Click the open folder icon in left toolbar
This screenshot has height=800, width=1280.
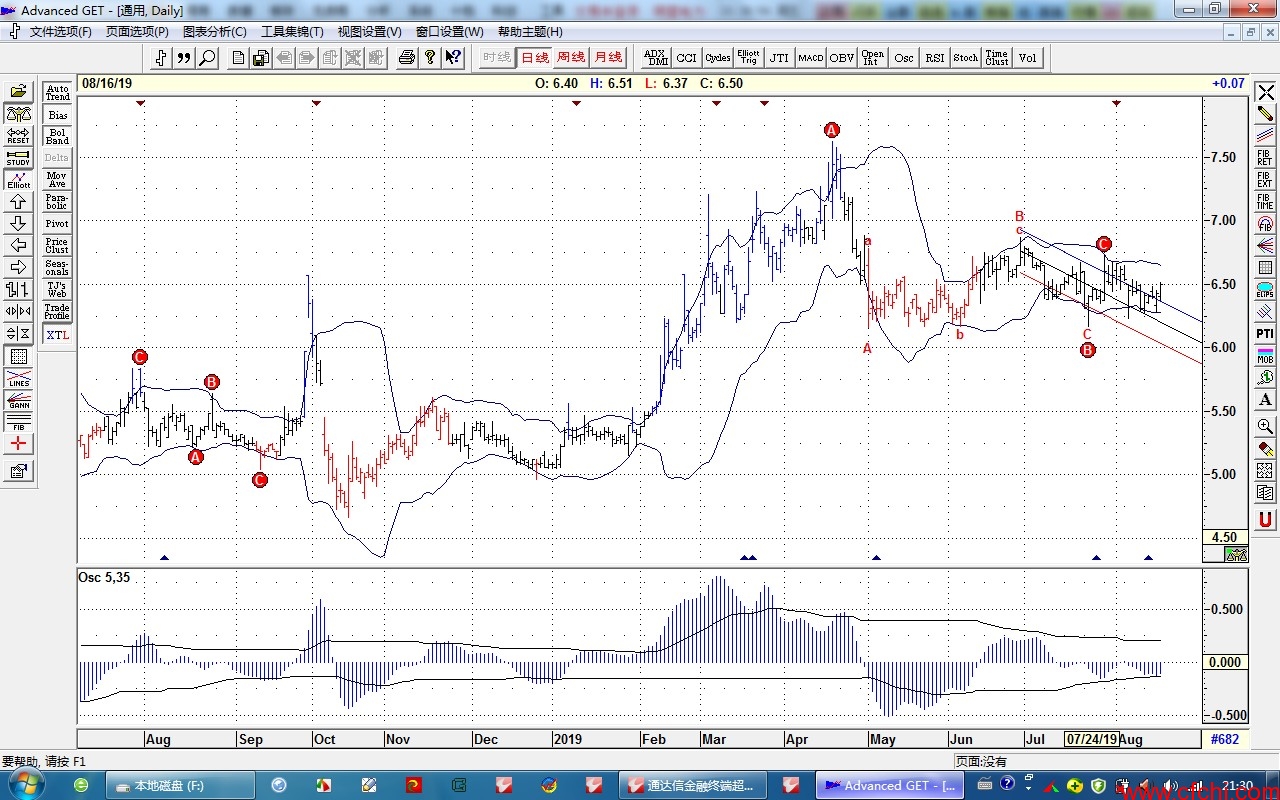[x=18, y=92]
